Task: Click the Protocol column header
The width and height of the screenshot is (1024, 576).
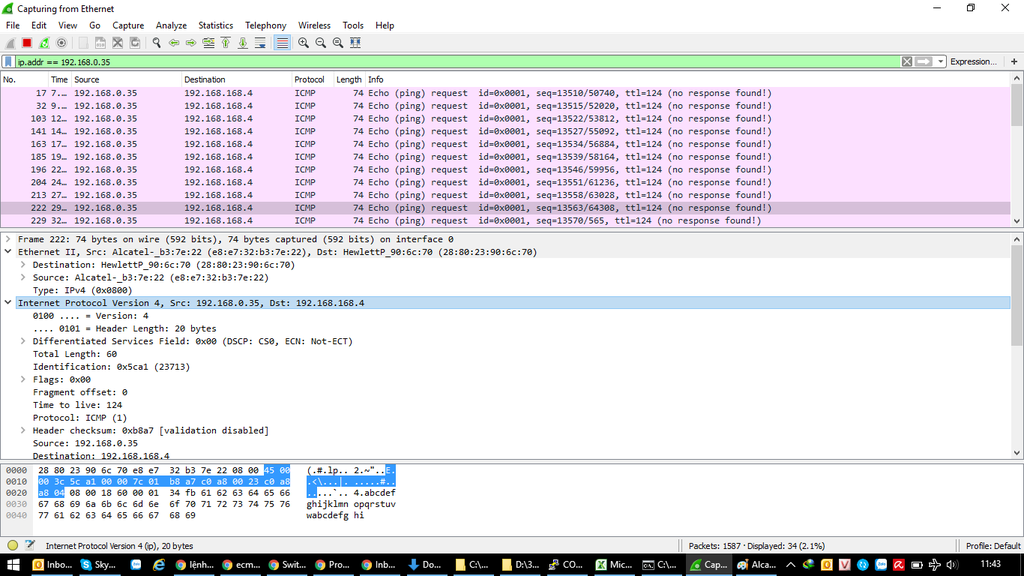Action: tap(309, 79)
